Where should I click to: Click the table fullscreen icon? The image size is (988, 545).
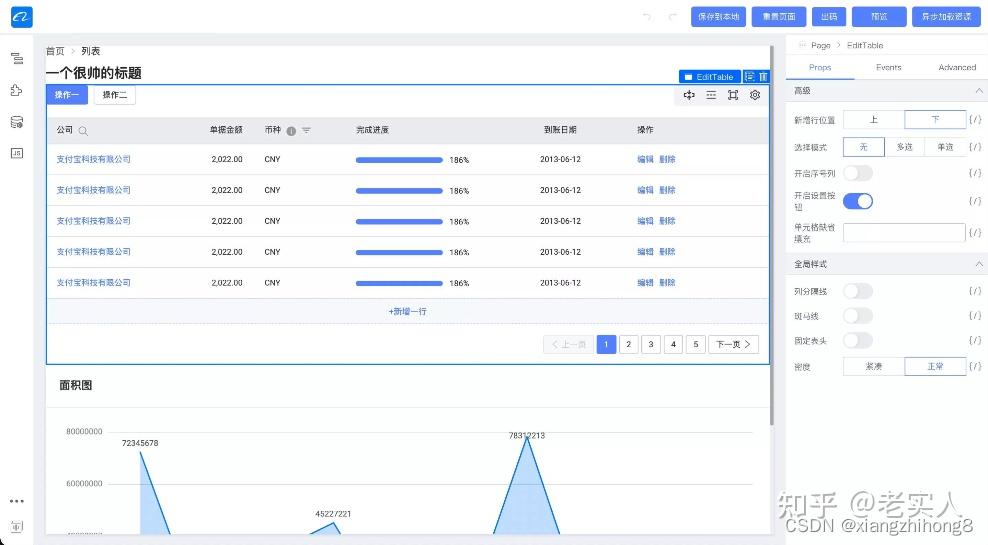coord(733,95)
